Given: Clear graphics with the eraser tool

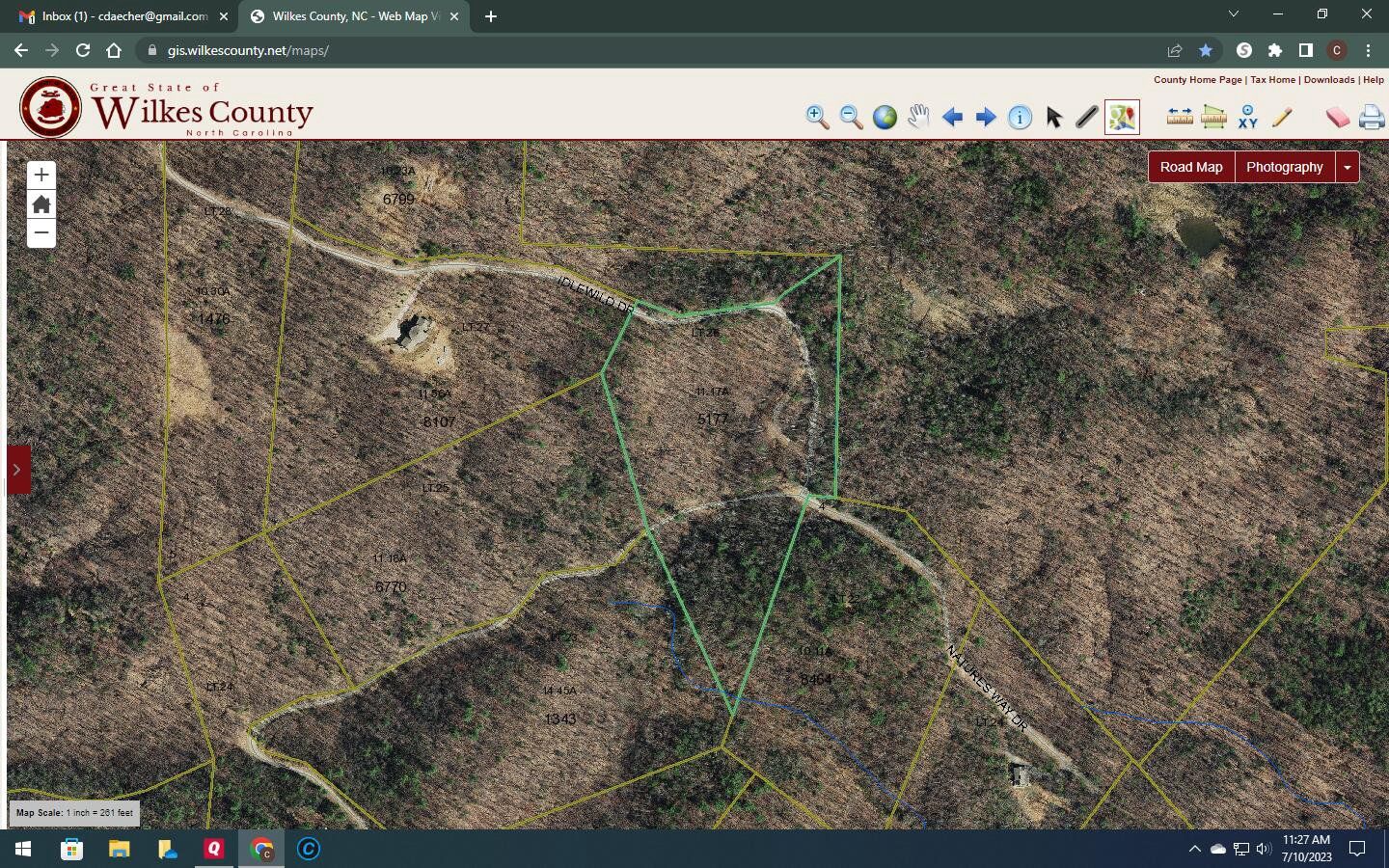Looking at the screenshot, I should coord(1337,117).
